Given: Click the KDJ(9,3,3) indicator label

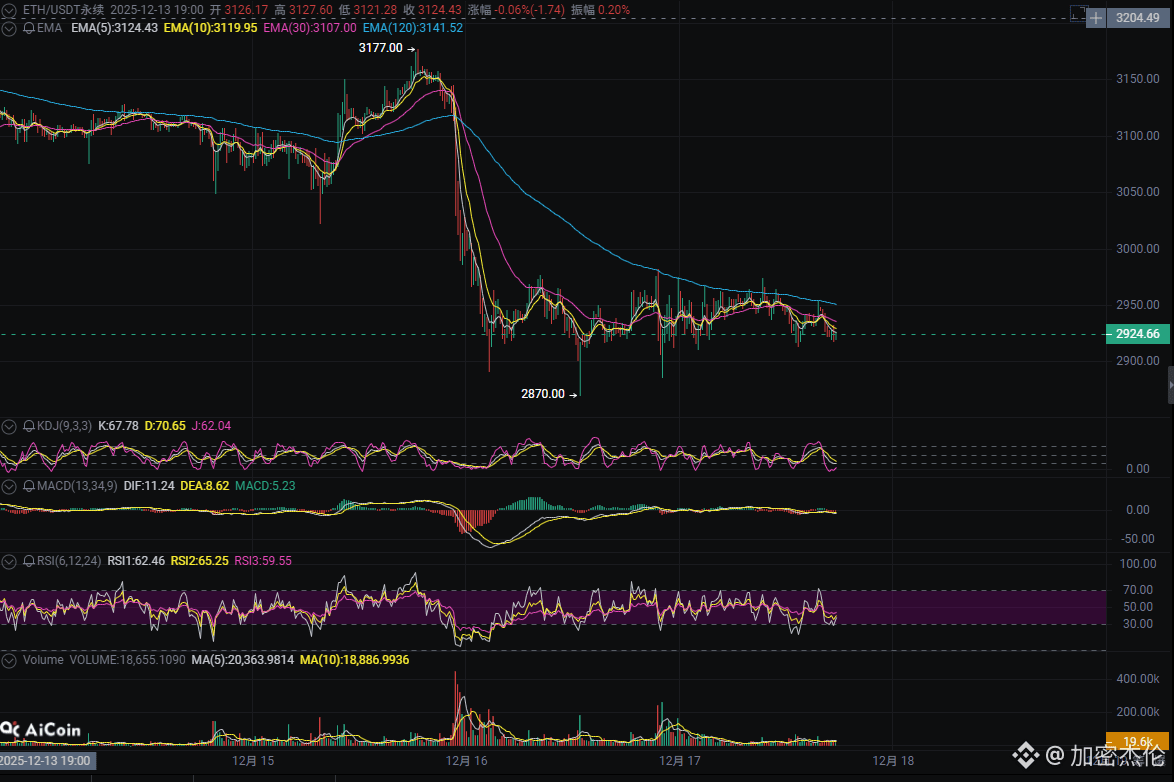Looking at the screenshot, I should [64, 426].
